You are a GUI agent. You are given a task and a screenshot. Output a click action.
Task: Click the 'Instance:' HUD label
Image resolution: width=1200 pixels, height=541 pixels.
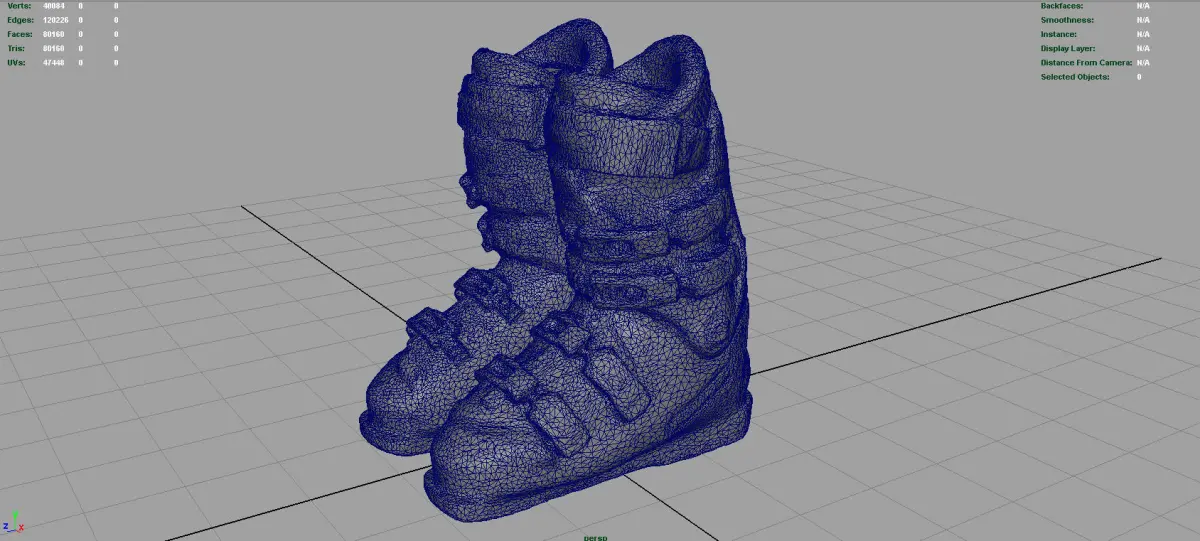(x=1059, y=34)
